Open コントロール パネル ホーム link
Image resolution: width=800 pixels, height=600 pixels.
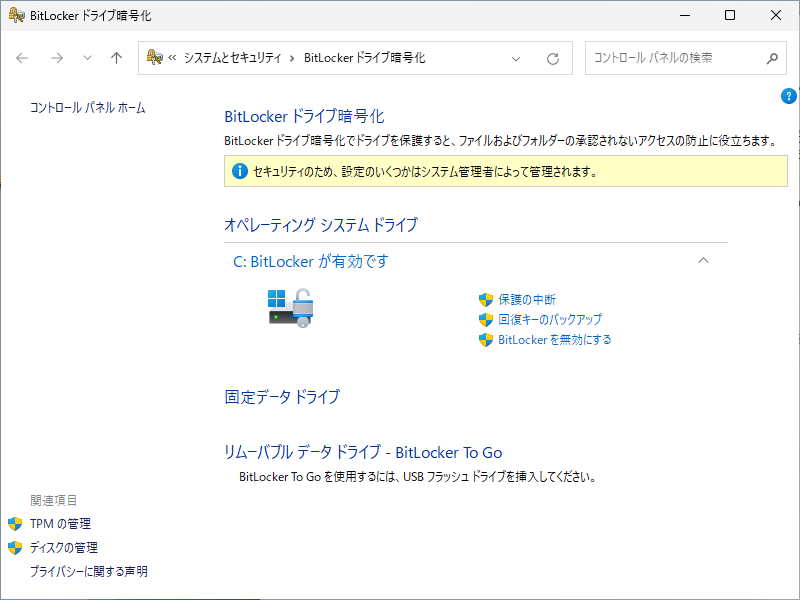tap(88, 108)
